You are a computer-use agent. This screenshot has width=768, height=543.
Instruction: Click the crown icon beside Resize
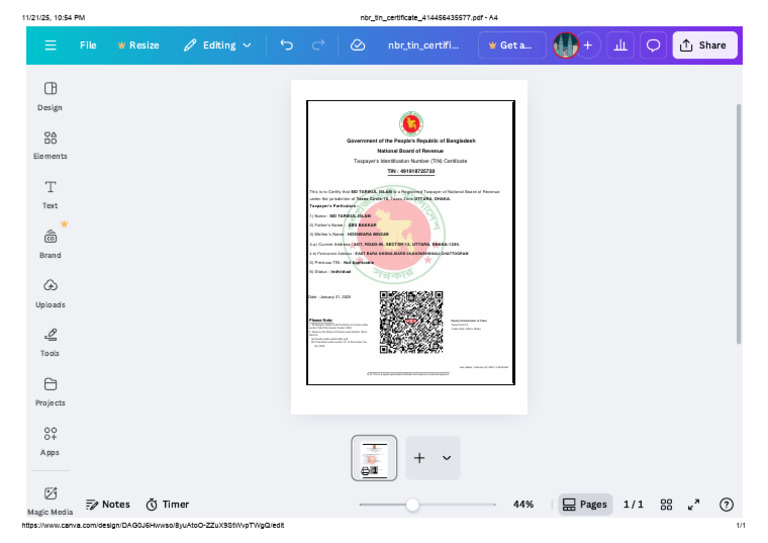coord(121,46)
